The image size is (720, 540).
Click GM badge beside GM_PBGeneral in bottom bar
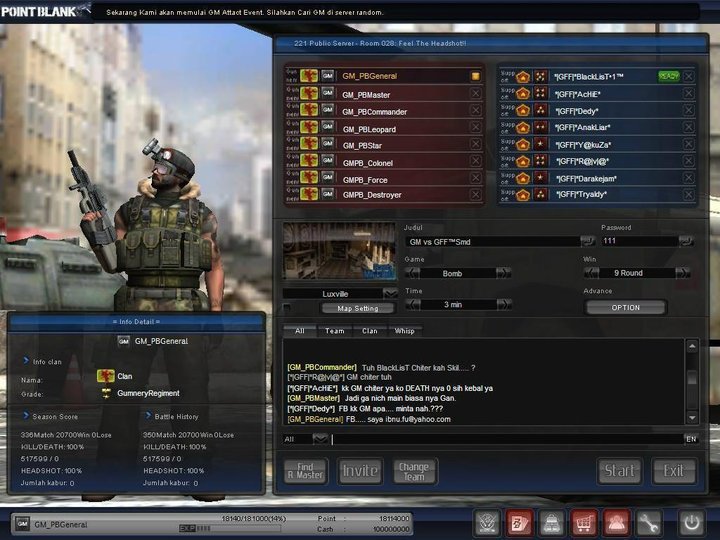(22, 523)
